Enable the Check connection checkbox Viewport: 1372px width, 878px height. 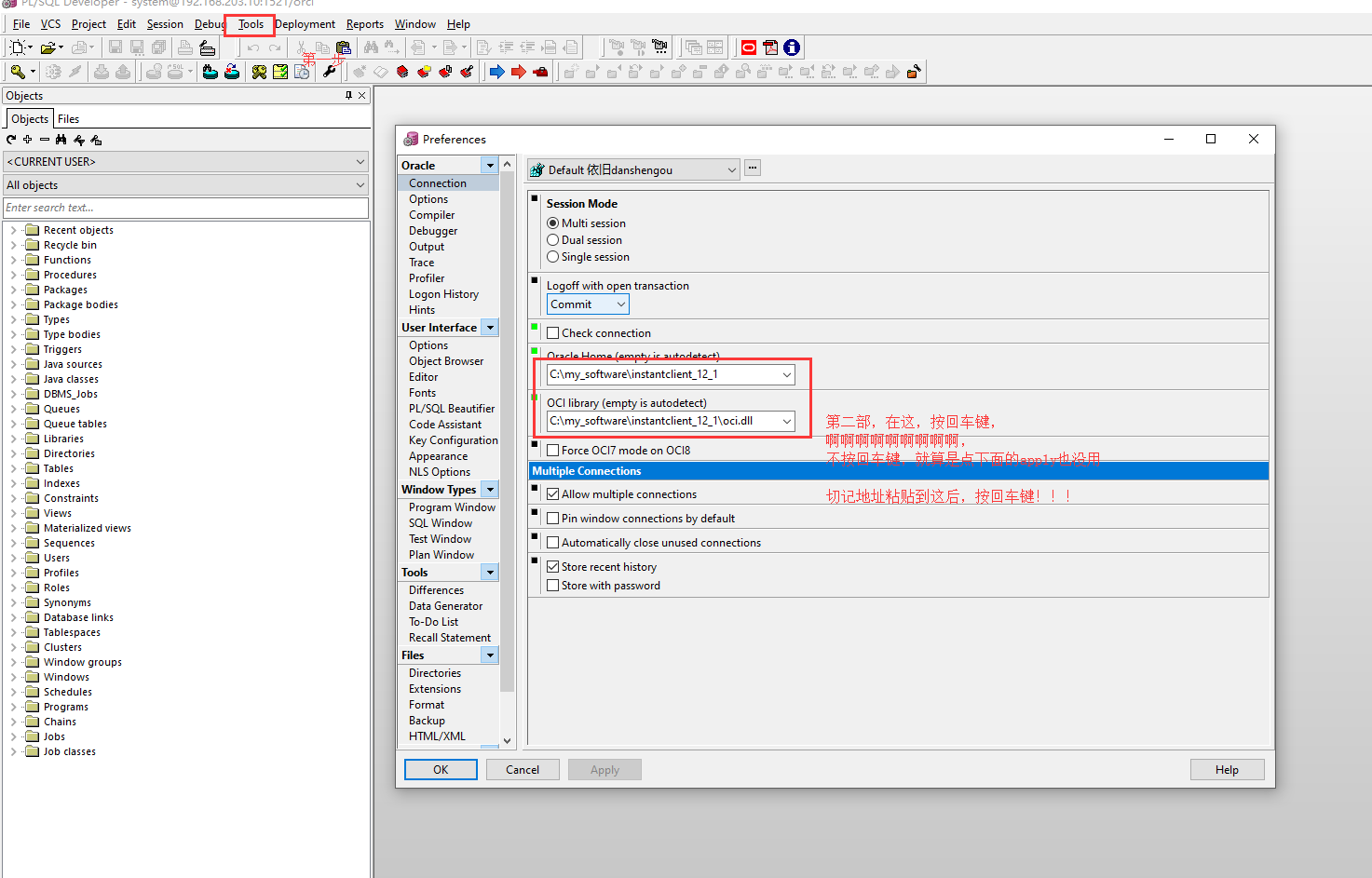pyautogui.click(x=553, y=333)
